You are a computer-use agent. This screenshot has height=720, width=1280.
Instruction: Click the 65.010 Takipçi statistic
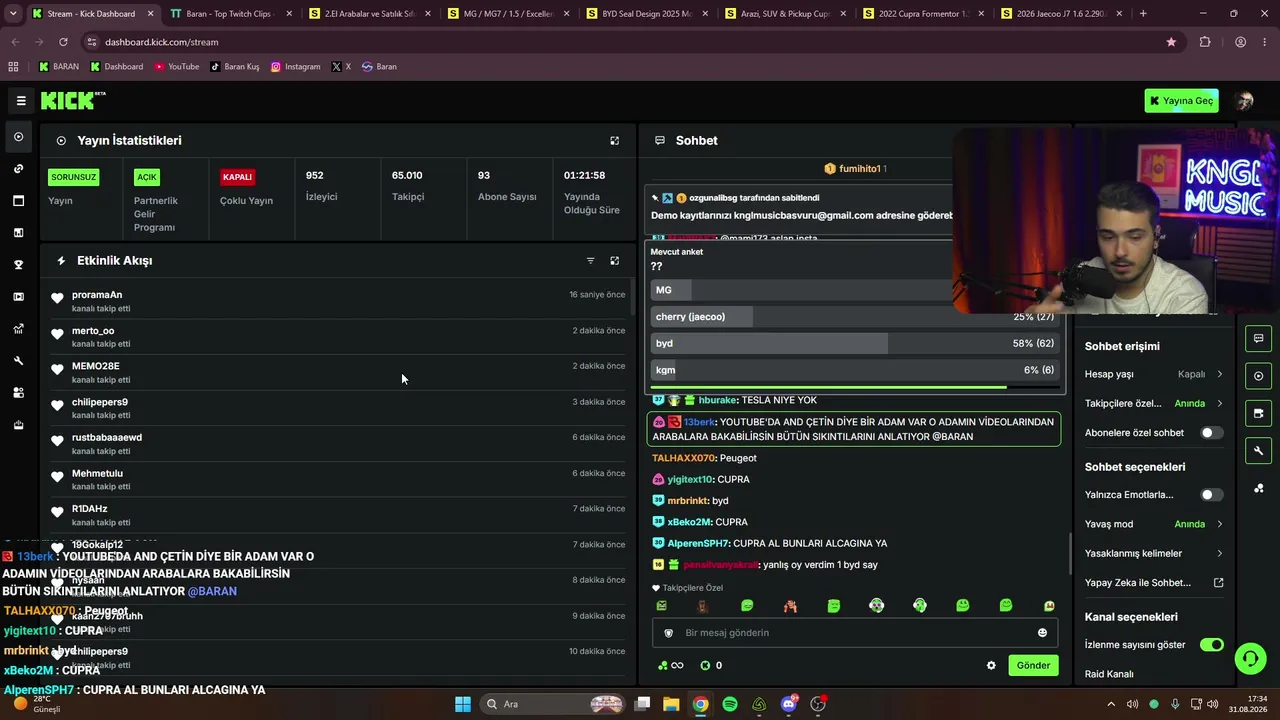click(407, 185)
